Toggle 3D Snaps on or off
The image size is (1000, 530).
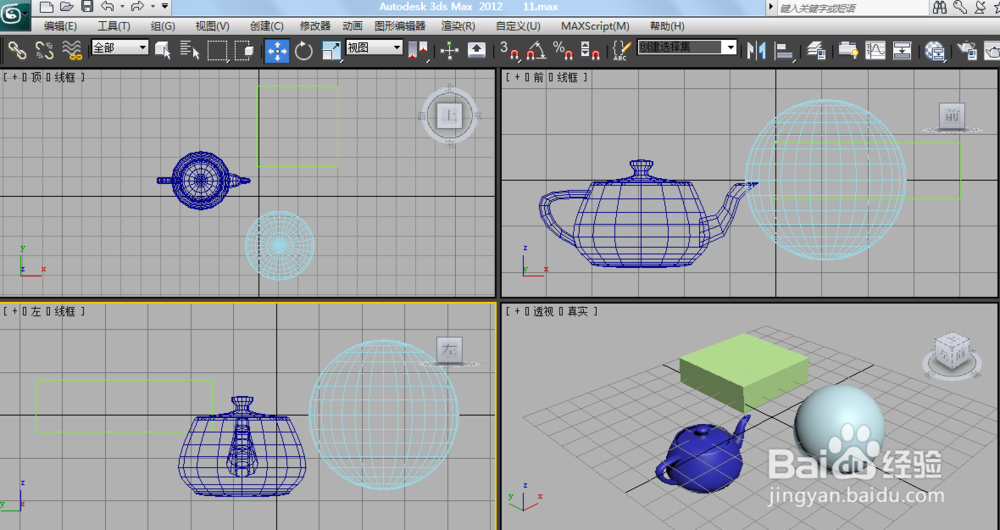click(x=510, y=50)
